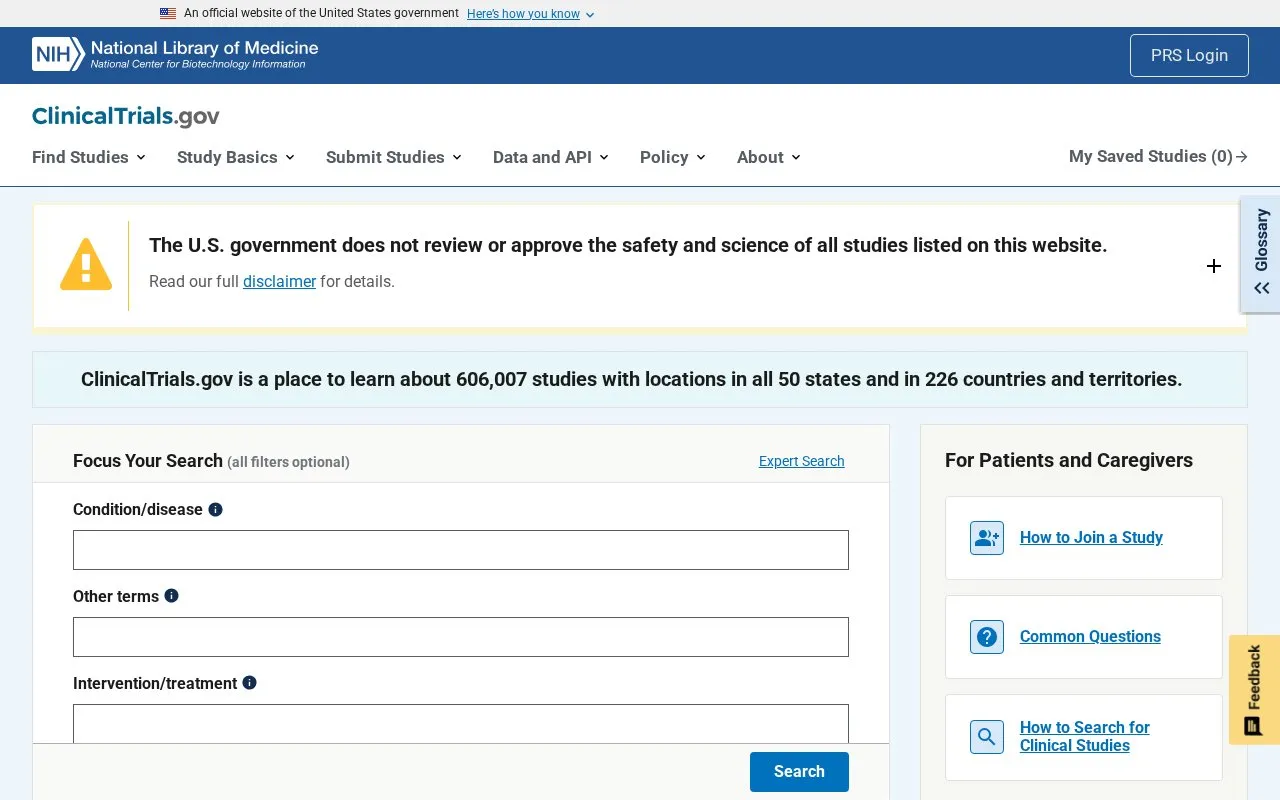Open the Glossary side tab

click(1261, 254)
